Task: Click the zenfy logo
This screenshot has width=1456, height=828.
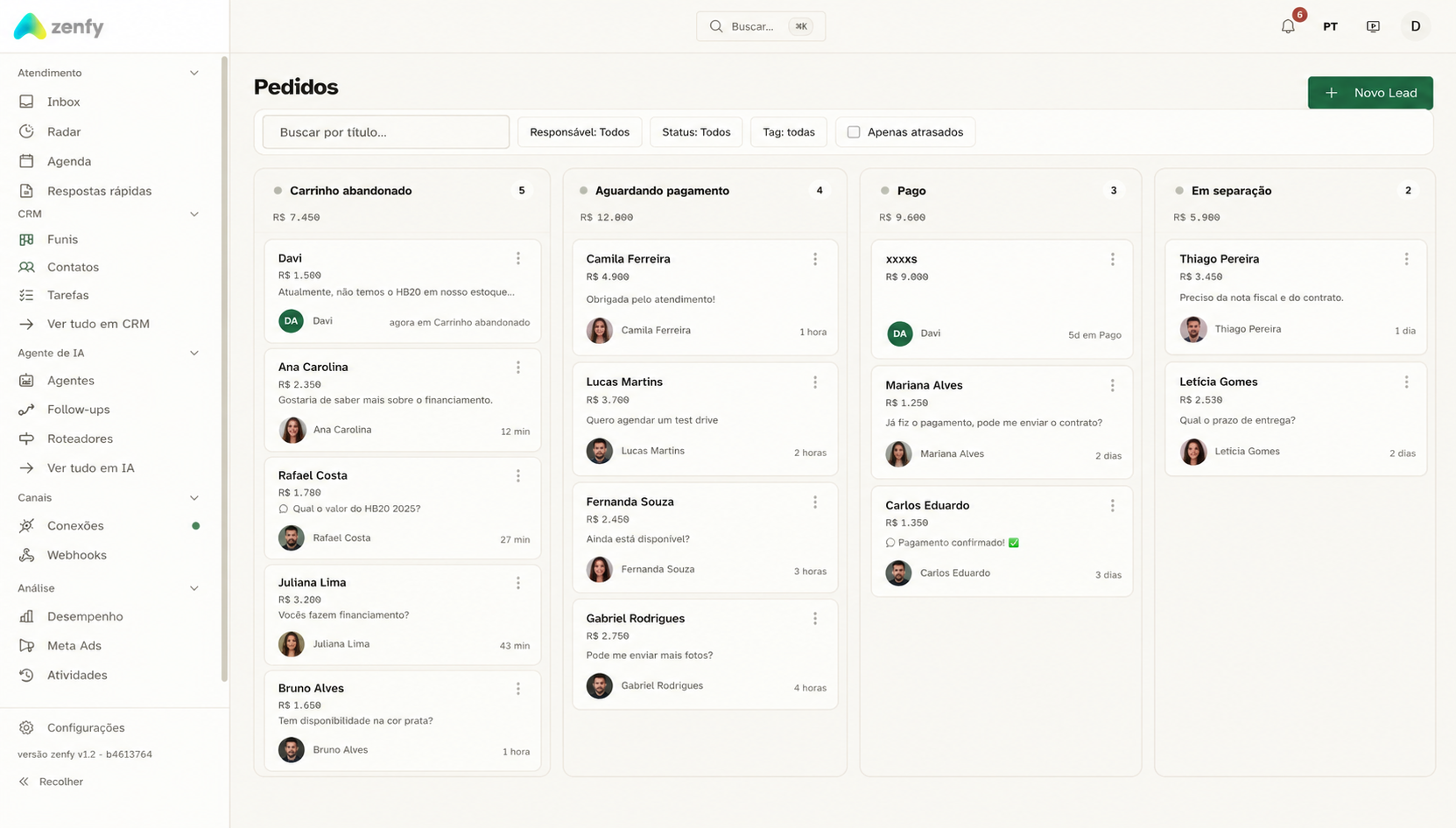Action: (59, 26)
